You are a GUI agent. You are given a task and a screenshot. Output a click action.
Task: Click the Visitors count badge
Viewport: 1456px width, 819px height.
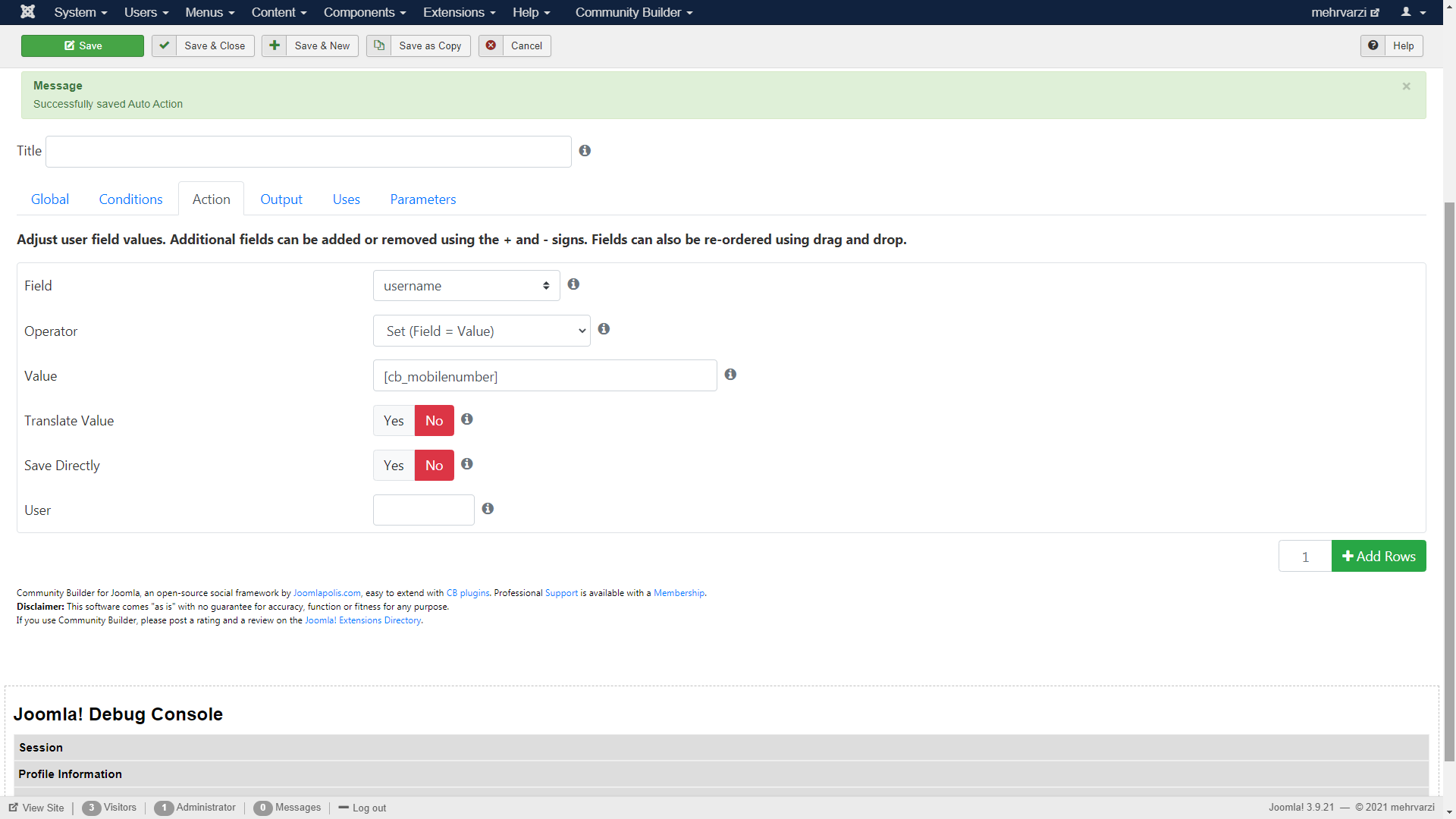[x=91, y=808]
